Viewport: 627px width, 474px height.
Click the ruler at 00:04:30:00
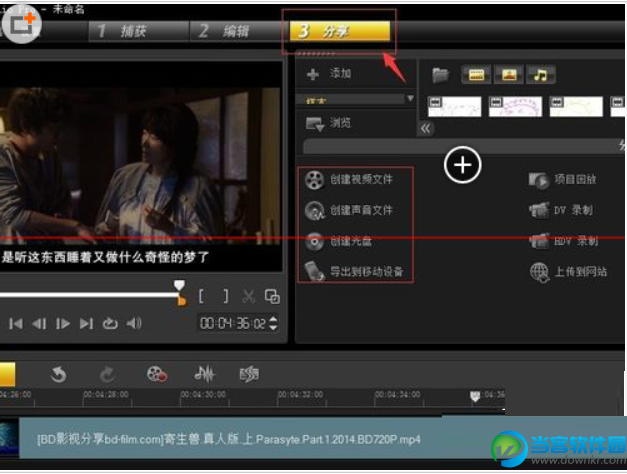[203, 395]
